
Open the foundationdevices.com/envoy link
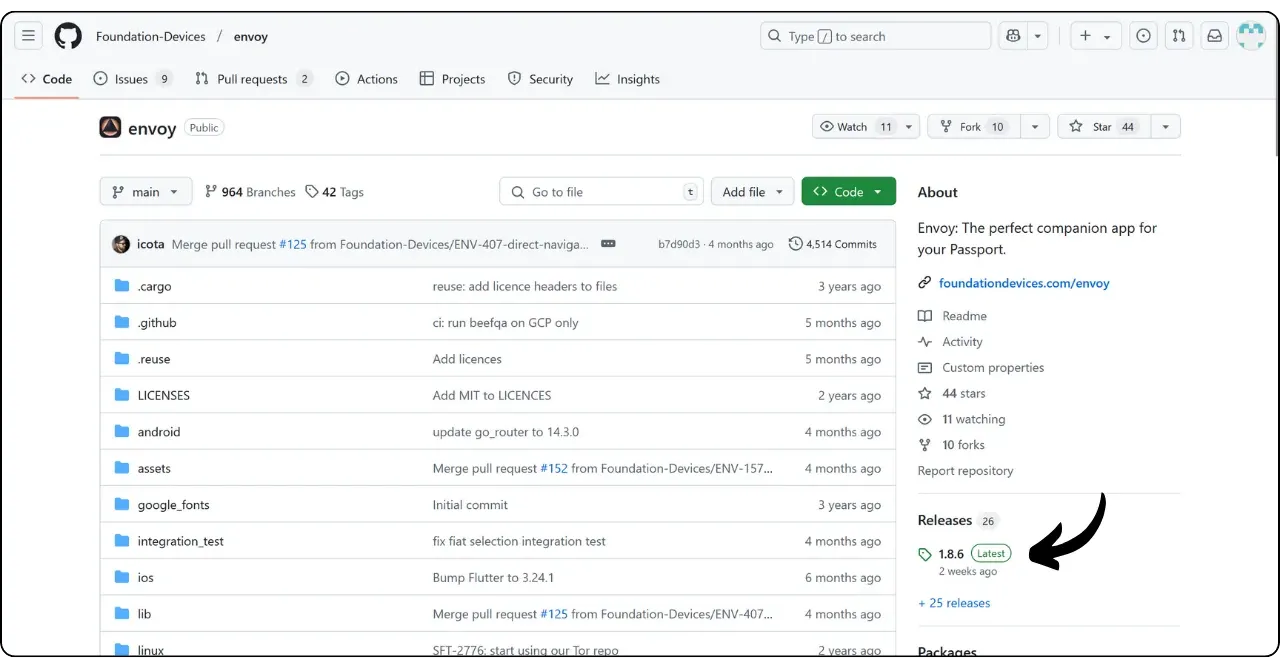(x=1023, y=283)
